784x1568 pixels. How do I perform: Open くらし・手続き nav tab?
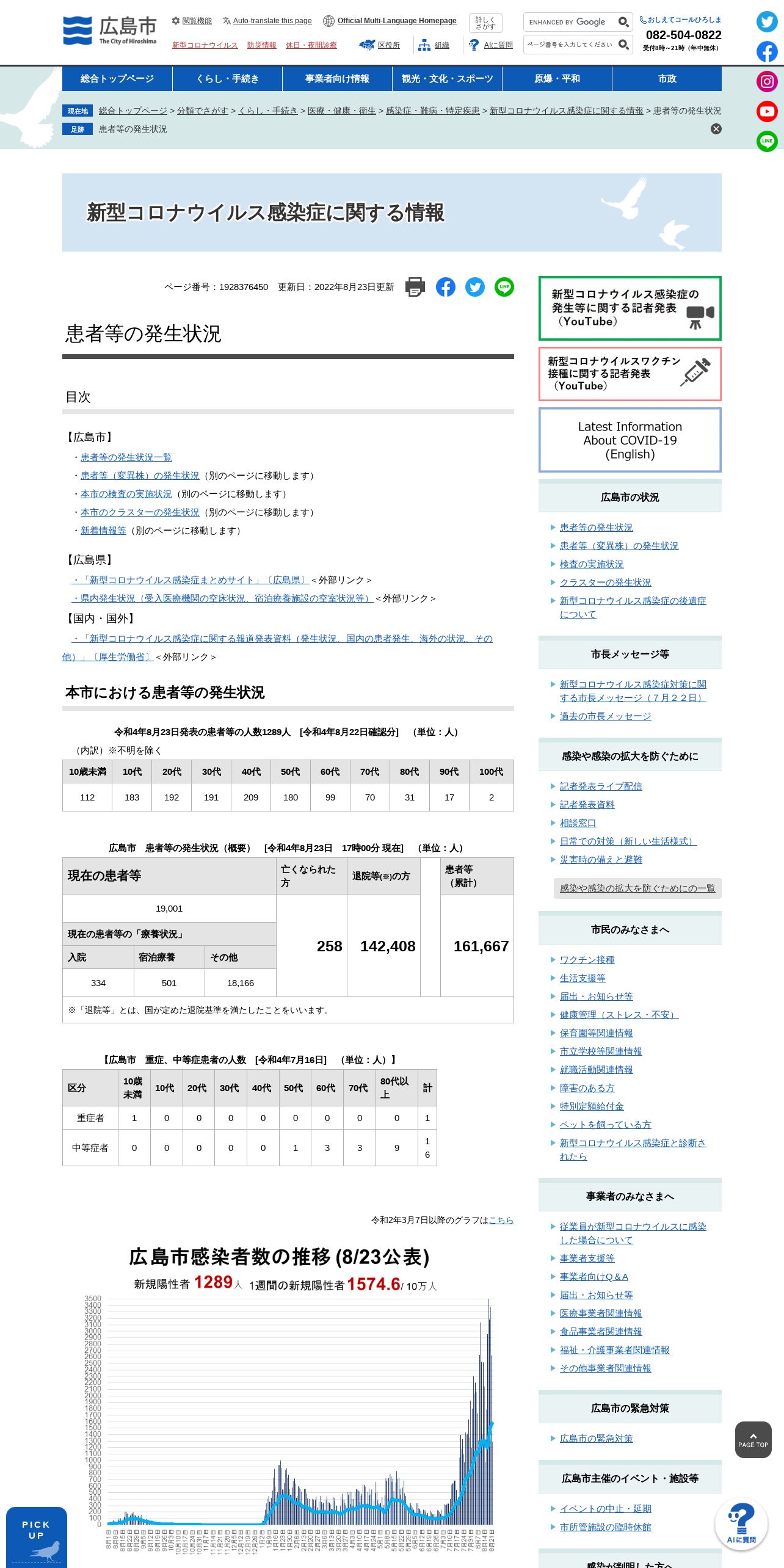[227, 79]
